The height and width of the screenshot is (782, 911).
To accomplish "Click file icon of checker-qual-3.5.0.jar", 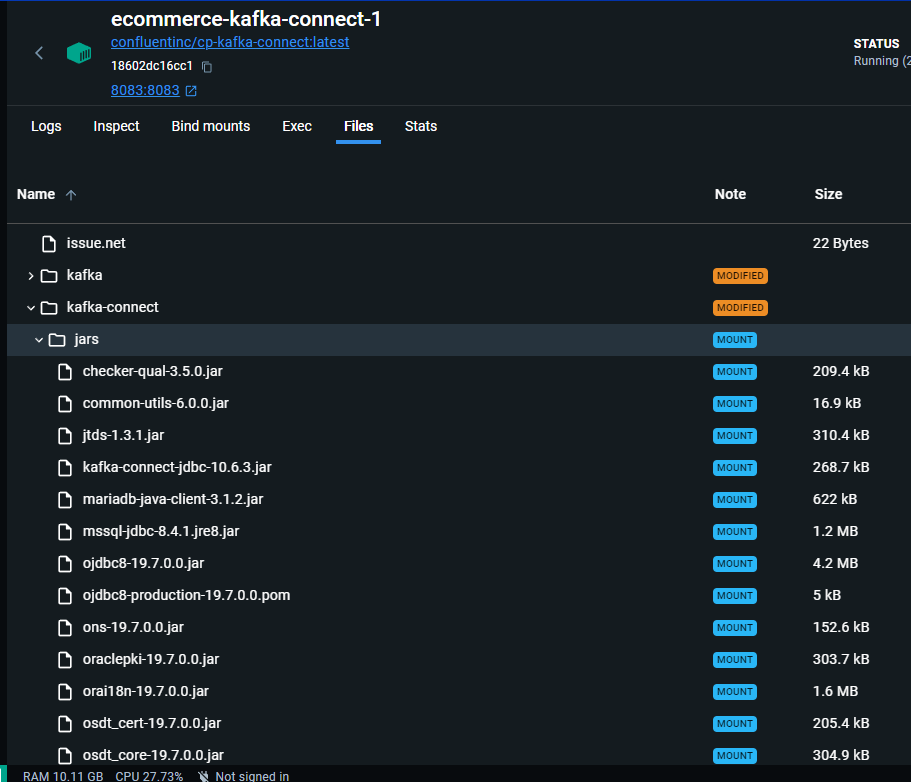I will (x=65, y=371).
